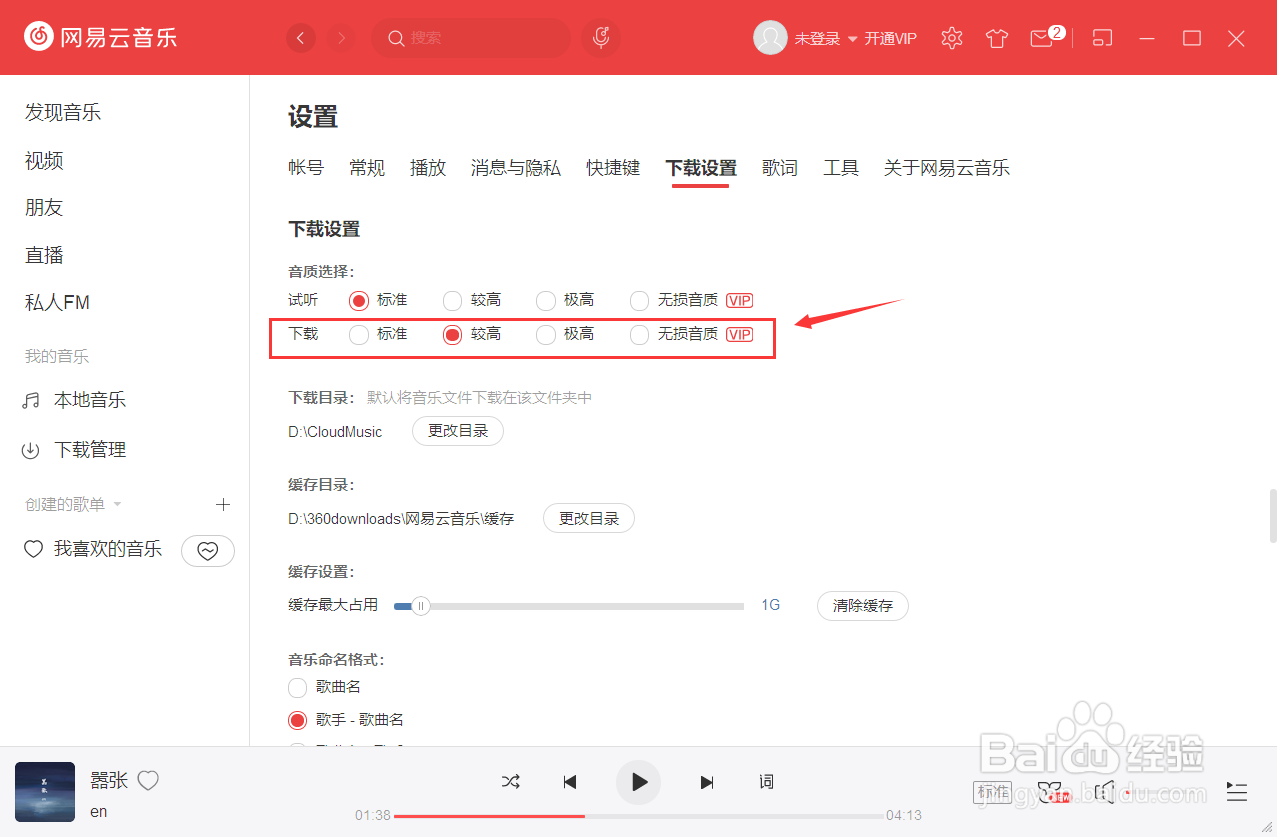Click the 下载管理 download icon

pyautogui.click(x=31, y=451)
